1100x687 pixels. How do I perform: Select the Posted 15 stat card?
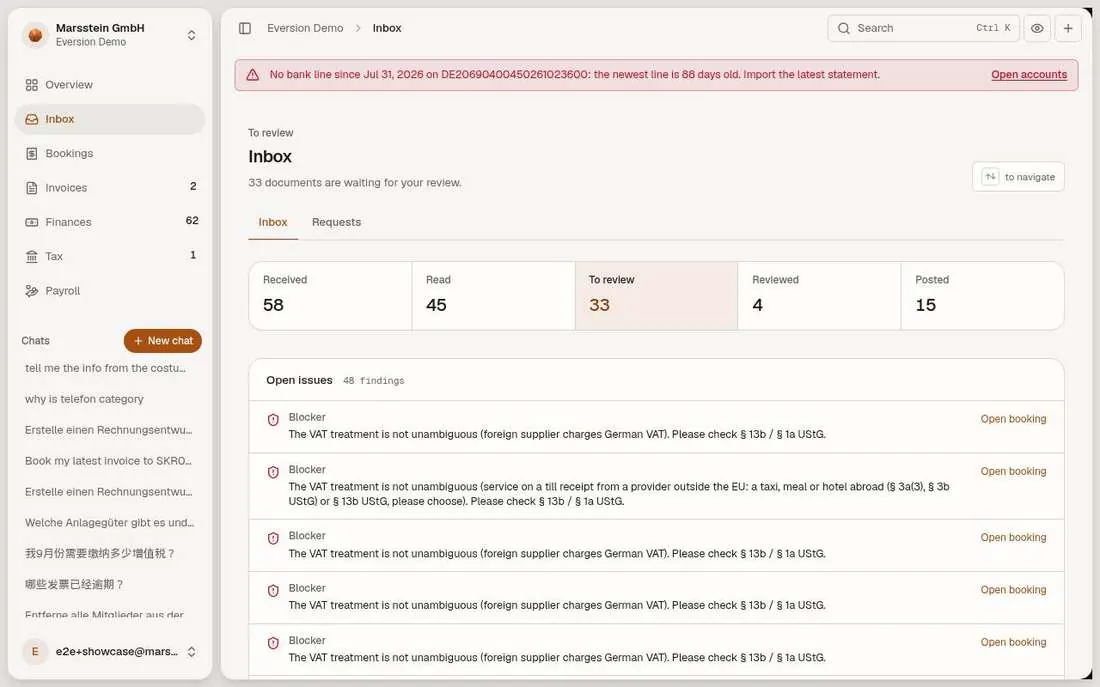pos(982,295)
